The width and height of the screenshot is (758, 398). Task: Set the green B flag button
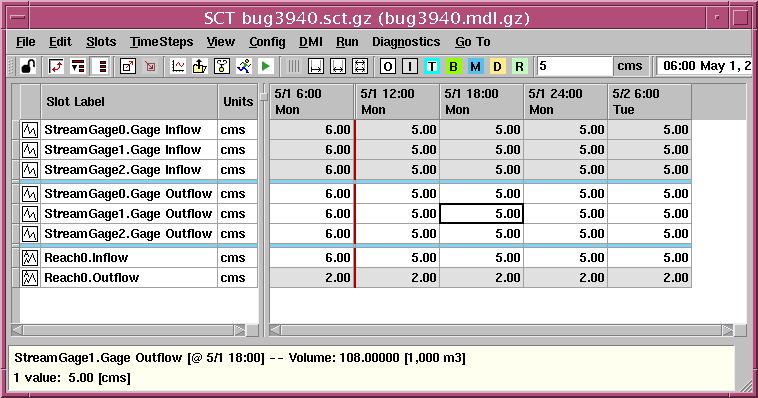tap(453, 66)
